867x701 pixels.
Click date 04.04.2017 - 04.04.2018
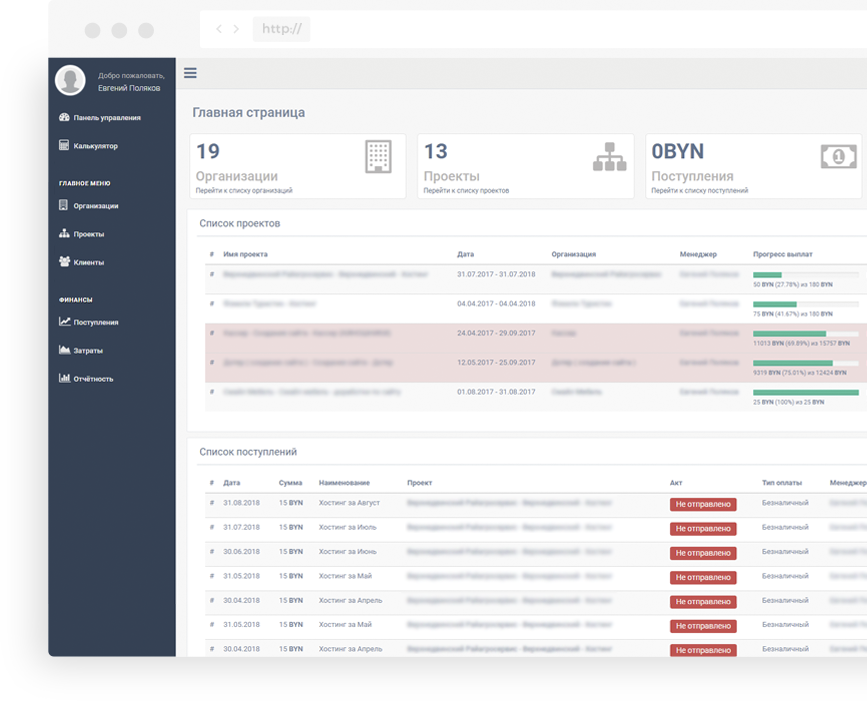[496, 304]
